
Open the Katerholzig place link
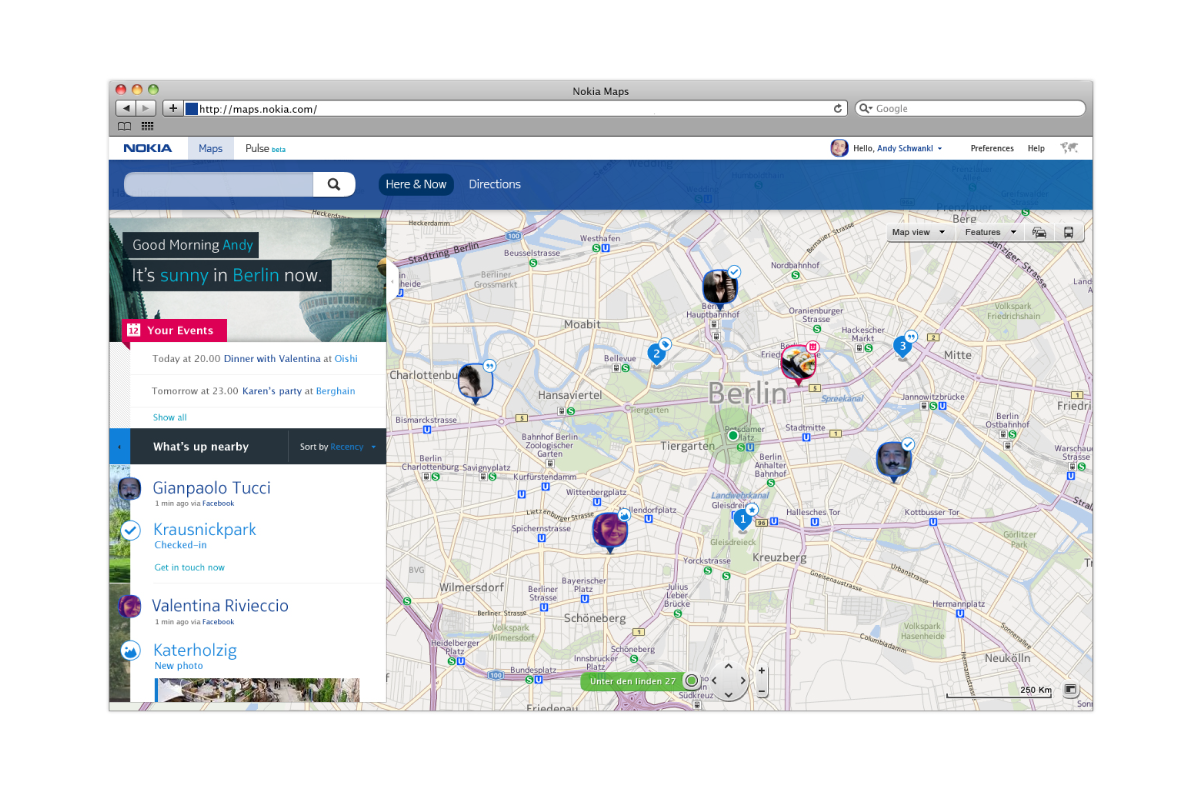coord(195,650)
